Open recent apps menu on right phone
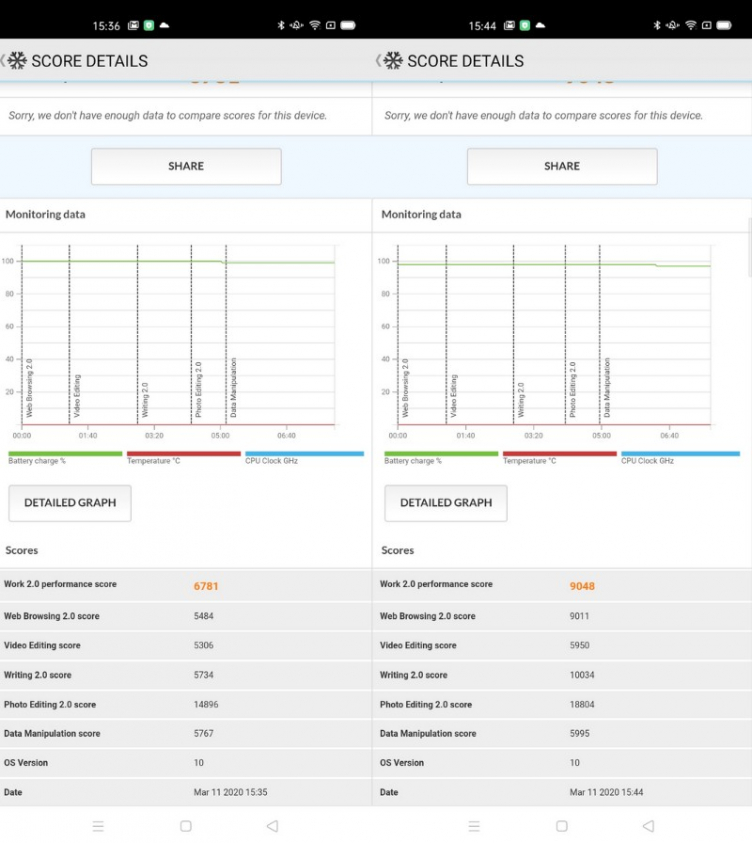 474,826
